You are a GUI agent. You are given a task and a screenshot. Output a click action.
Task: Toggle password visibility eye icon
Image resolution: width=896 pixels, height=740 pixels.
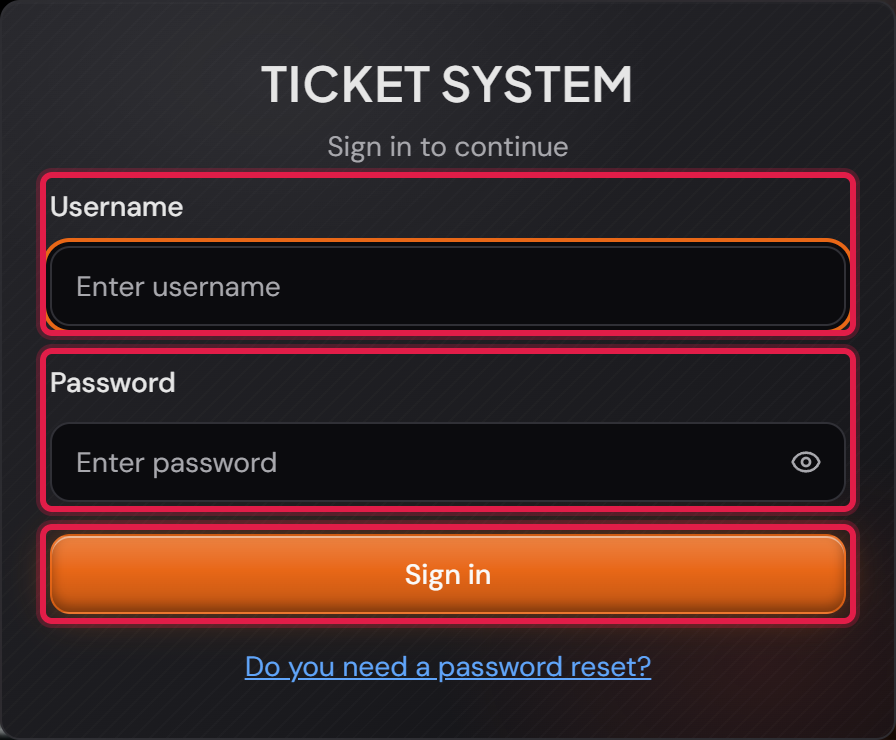click(x=806, y=462)
